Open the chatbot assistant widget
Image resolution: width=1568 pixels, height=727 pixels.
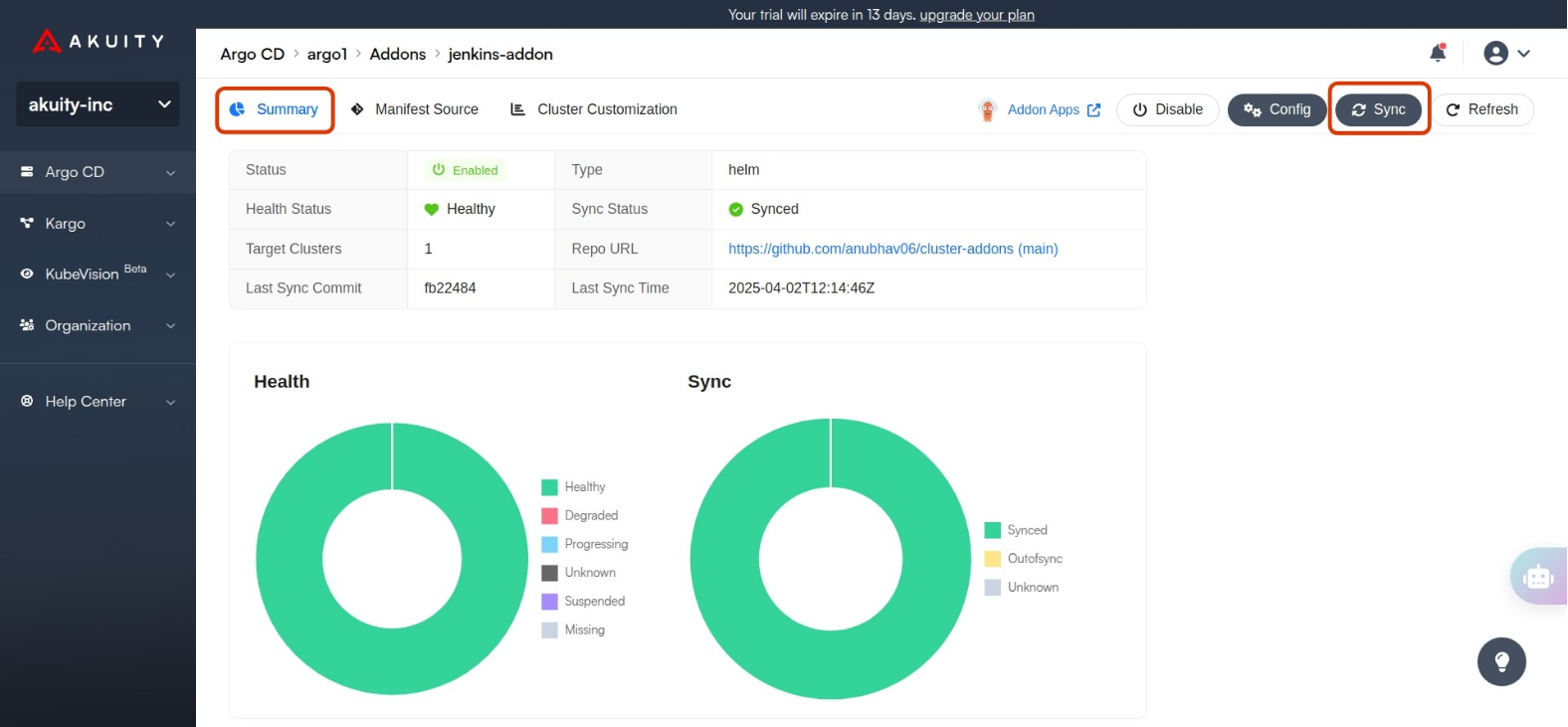tap(1538, 576)
